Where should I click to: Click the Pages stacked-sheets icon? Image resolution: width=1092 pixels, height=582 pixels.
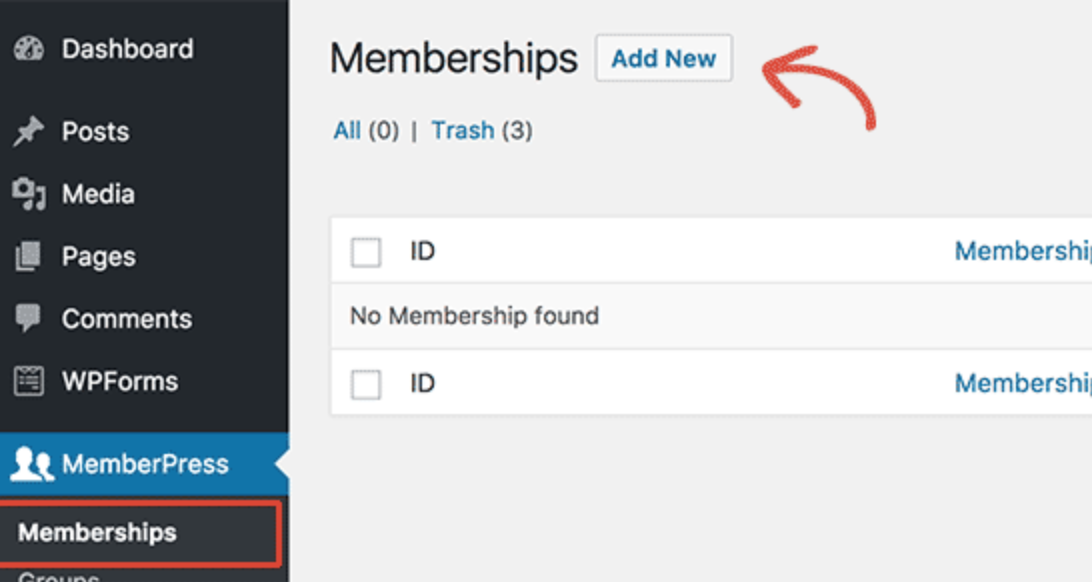(29, 257)
